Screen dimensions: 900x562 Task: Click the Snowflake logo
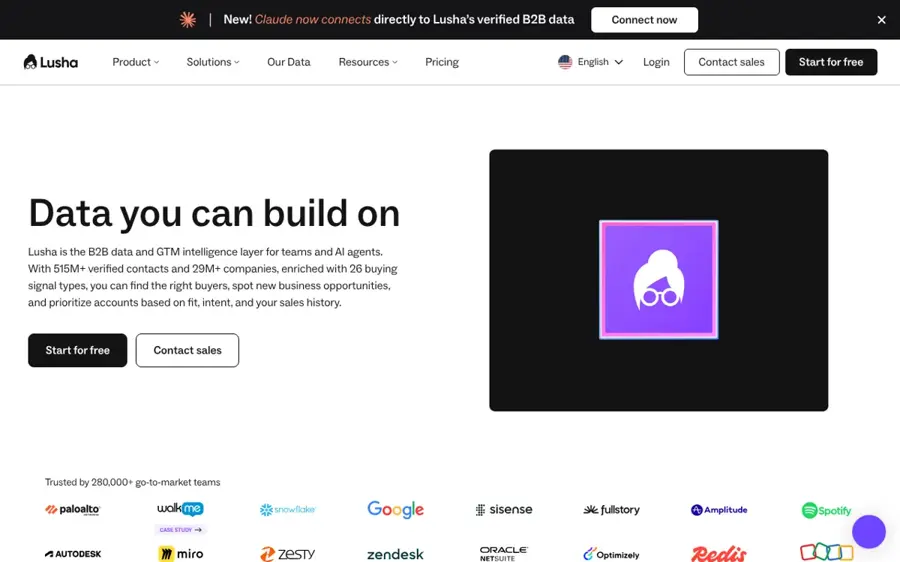[x=288, y=509]
